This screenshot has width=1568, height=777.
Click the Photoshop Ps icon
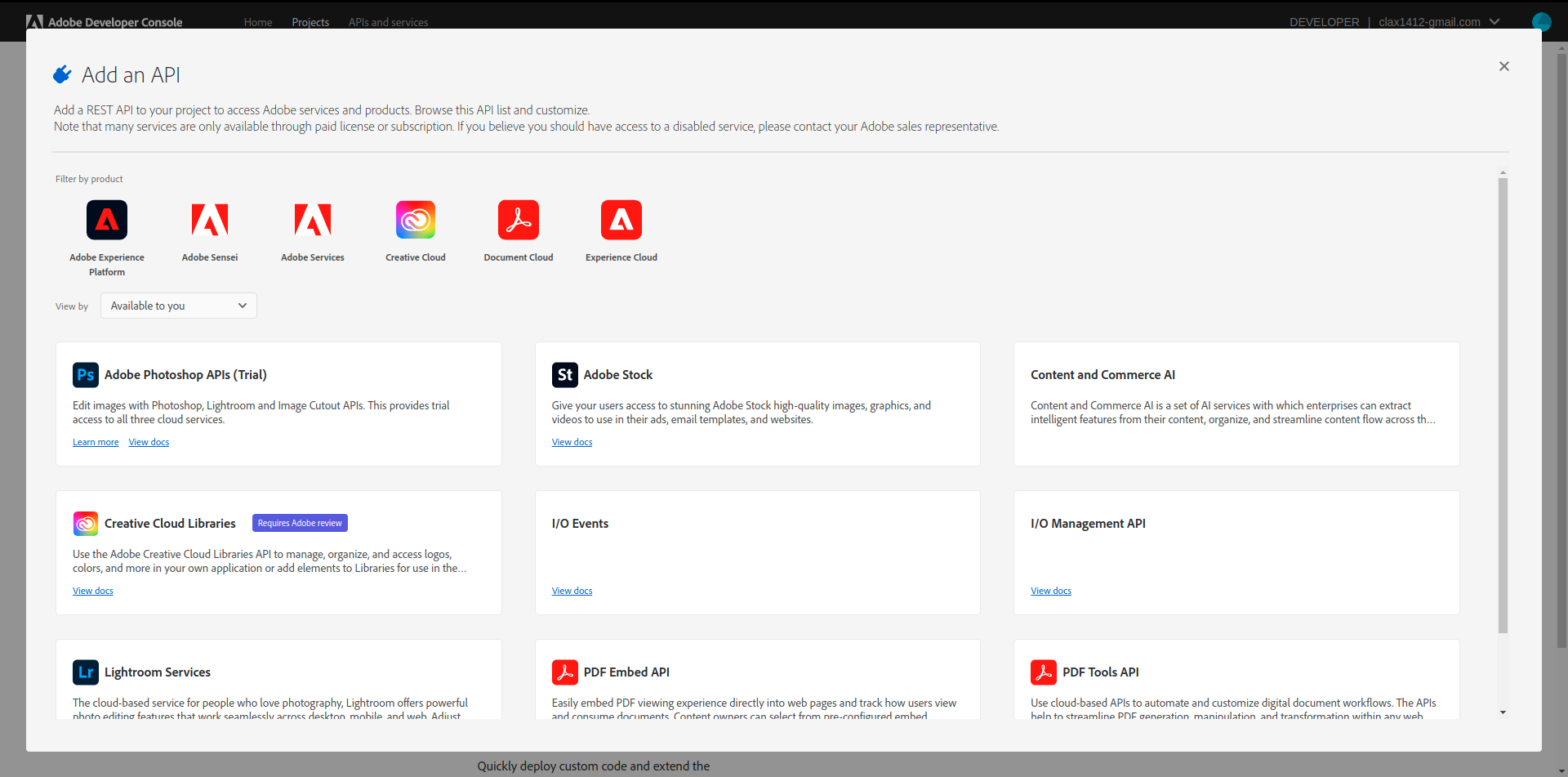pos(86,375)
